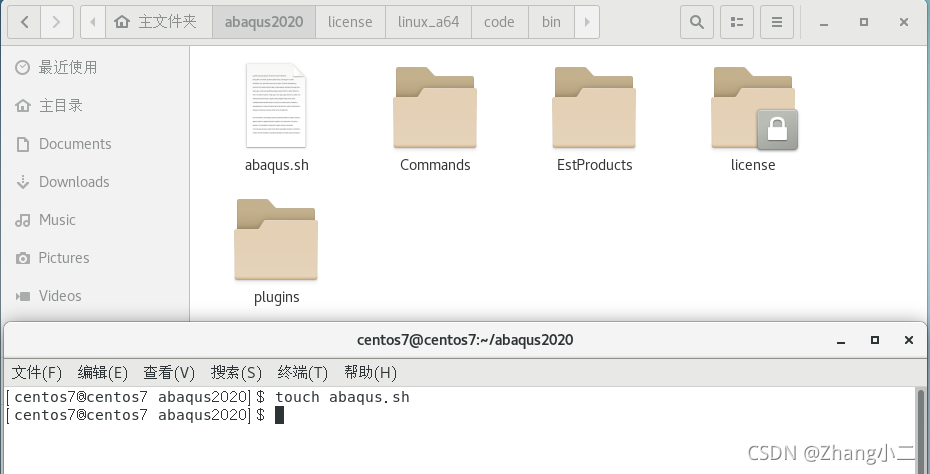Viewport: 930px width, 474px height.
Task: Open the hamburger options menu in toolbar
Action: coord(776,21)
